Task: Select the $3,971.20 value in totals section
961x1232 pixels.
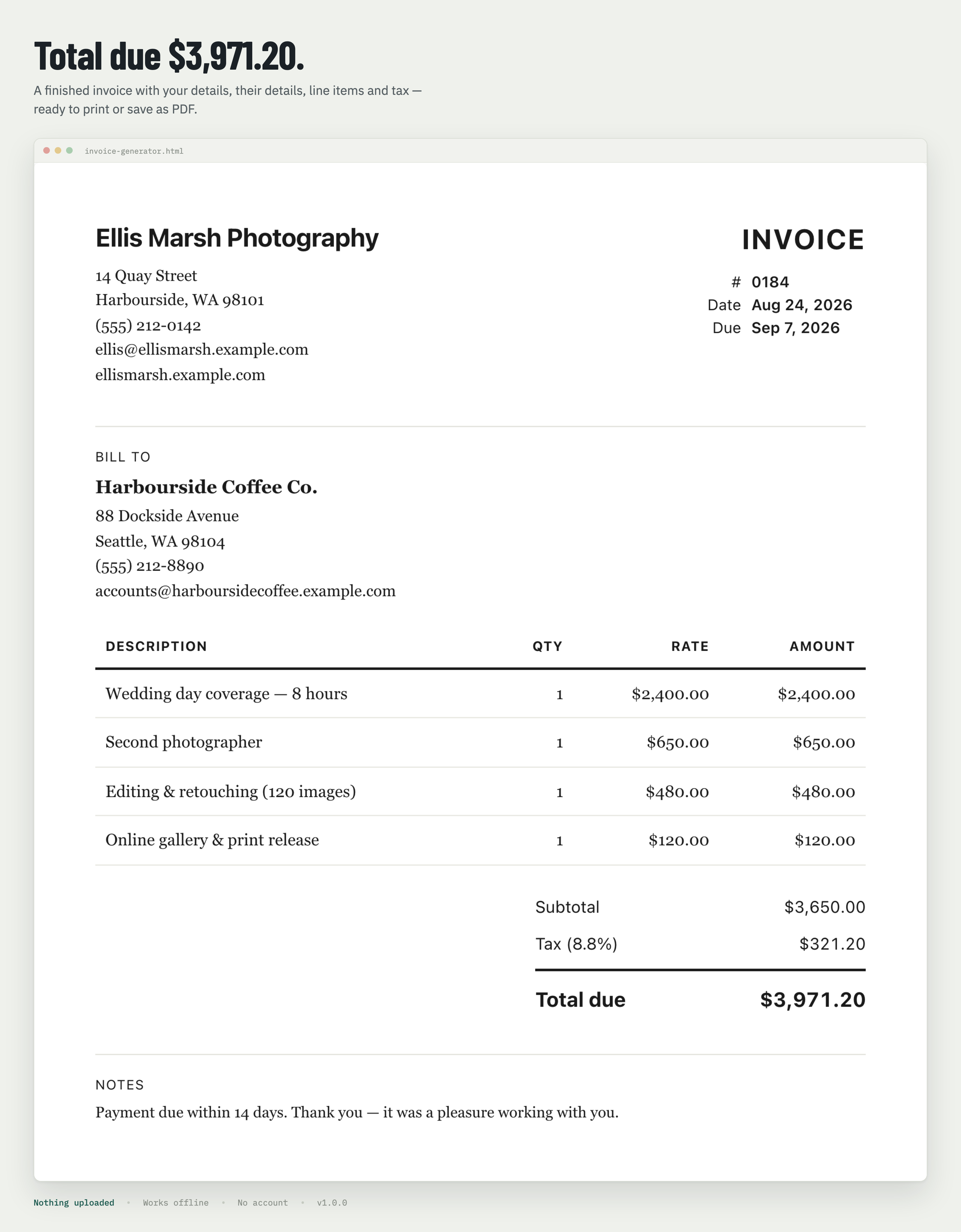Action: tap(813, 1000)
